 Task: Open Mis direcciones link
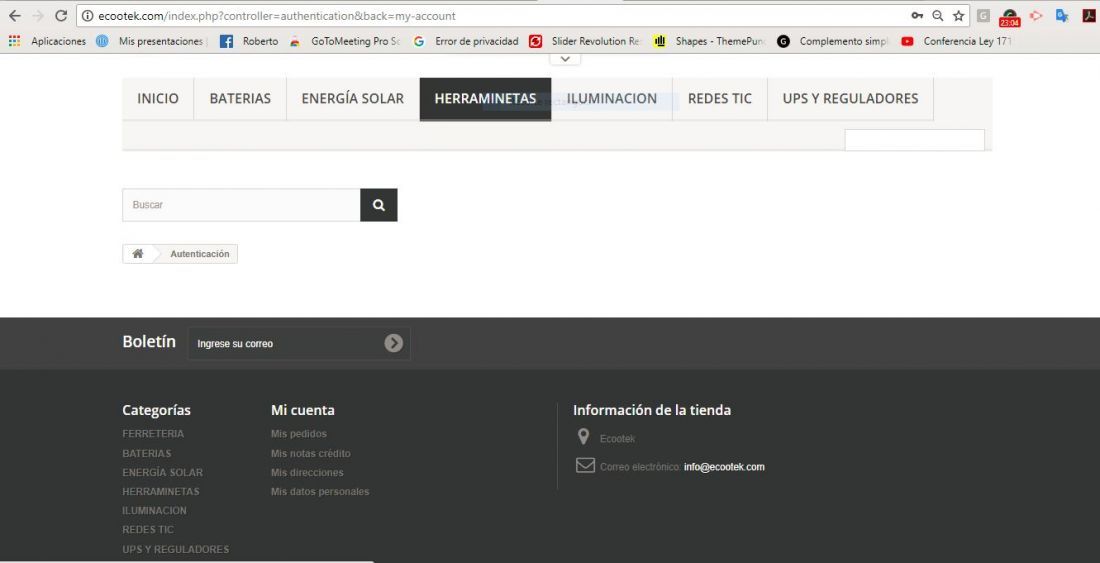[307, 473]
